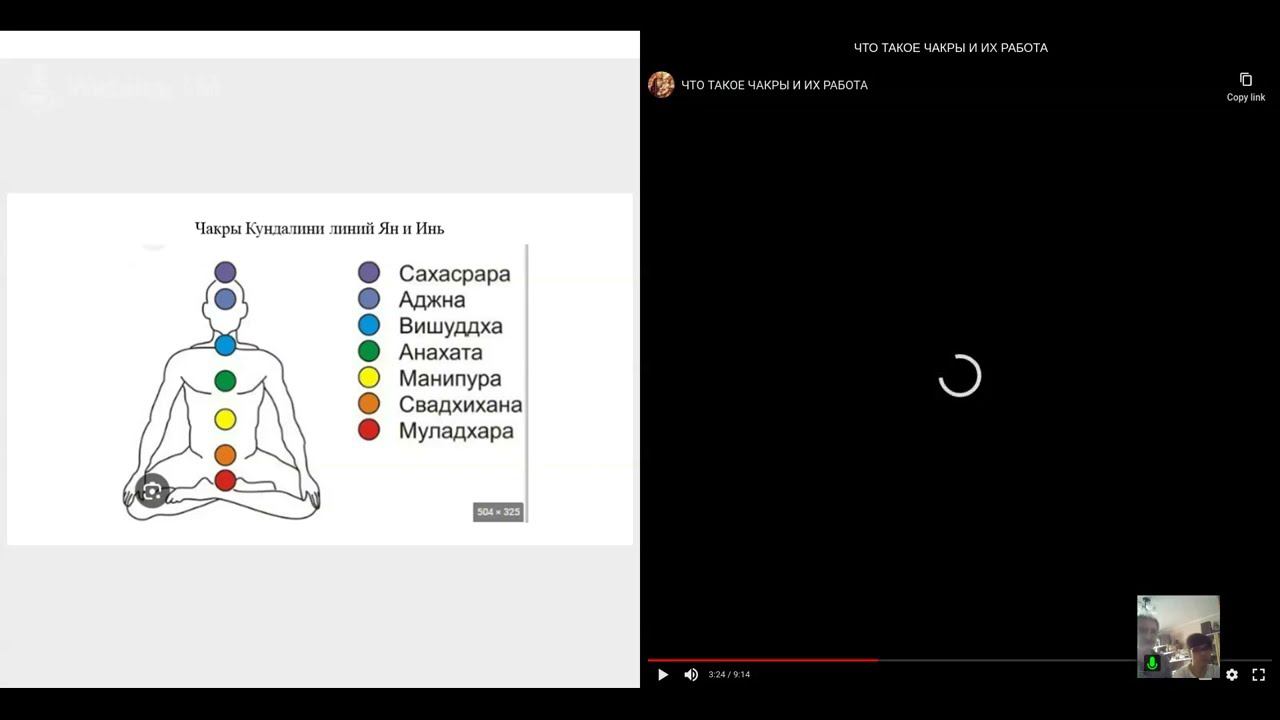The width and height of the screenshot is (1280, 720).
Task: Click the orange Свадхихана legend swatch
Action: click(369, 404)
